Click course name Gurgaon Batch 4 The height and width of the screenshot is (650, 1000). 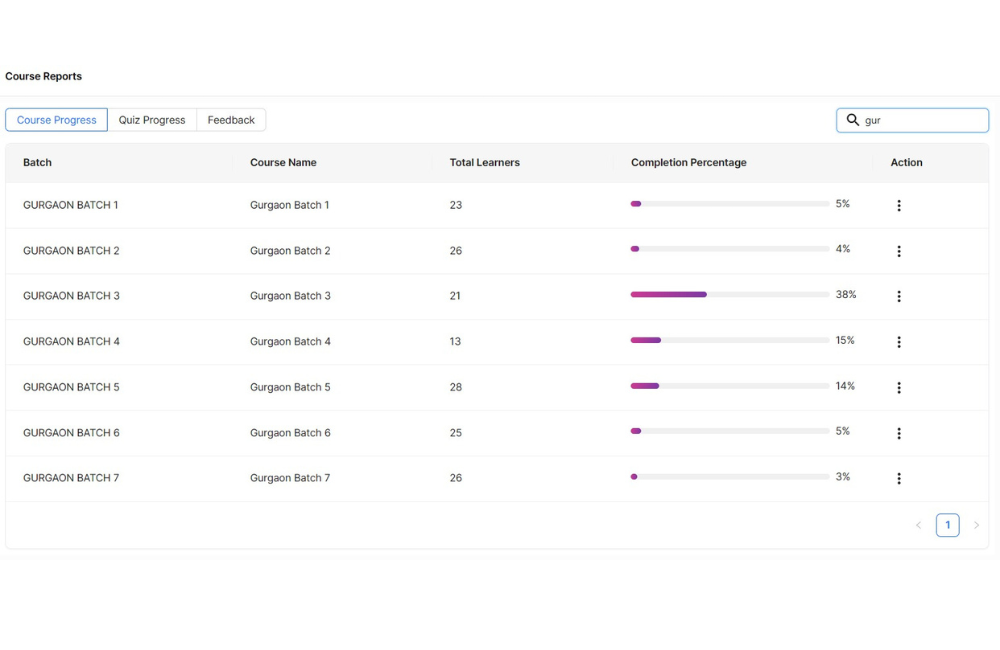tap(290, 342)
